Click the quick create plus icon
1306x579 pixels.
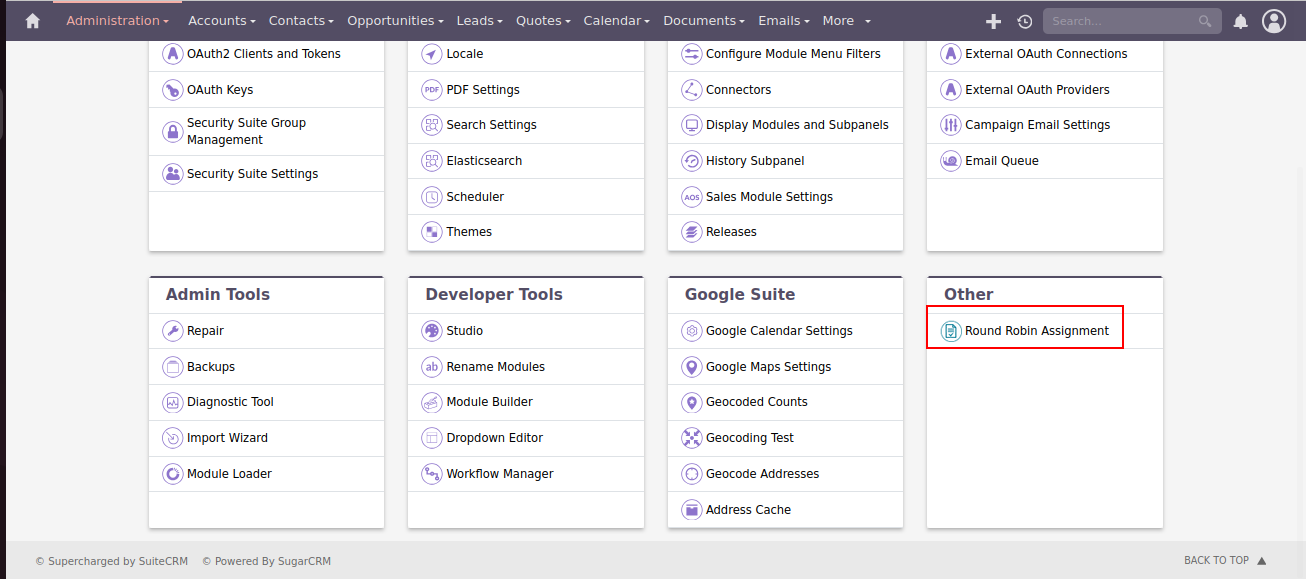click(x=993, y=21)
